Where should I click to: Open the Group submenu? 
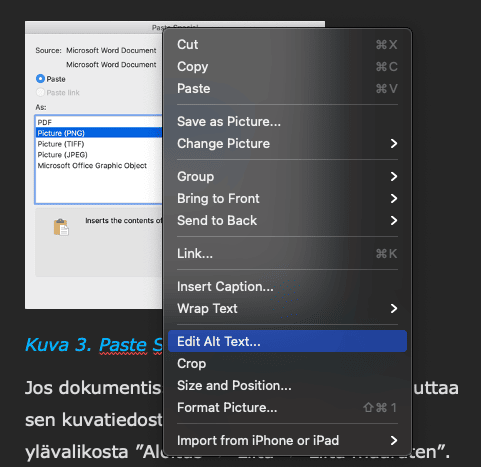[287, 177]
